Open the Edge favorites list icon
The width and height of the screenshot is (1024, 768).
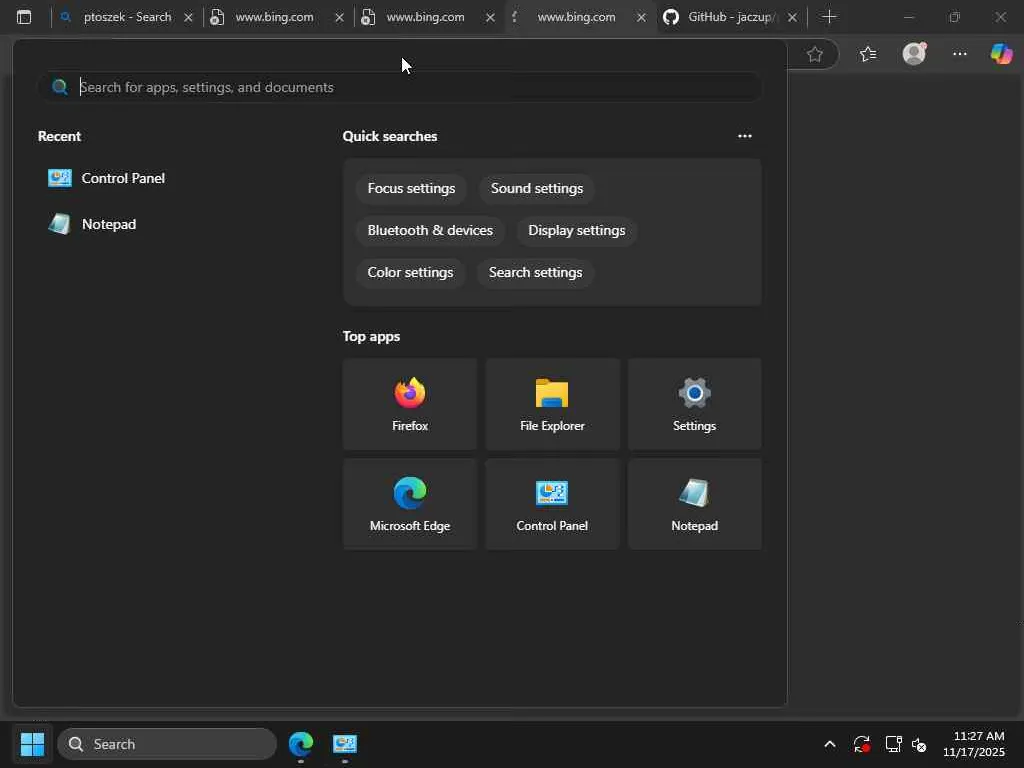click(x=868, y=54)
